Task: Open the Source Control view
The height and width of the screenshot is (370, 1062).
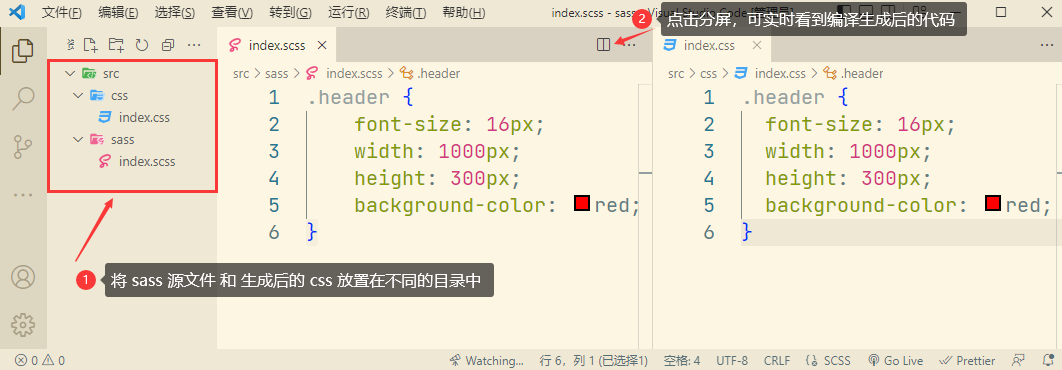Action: (x=23, y=147)
